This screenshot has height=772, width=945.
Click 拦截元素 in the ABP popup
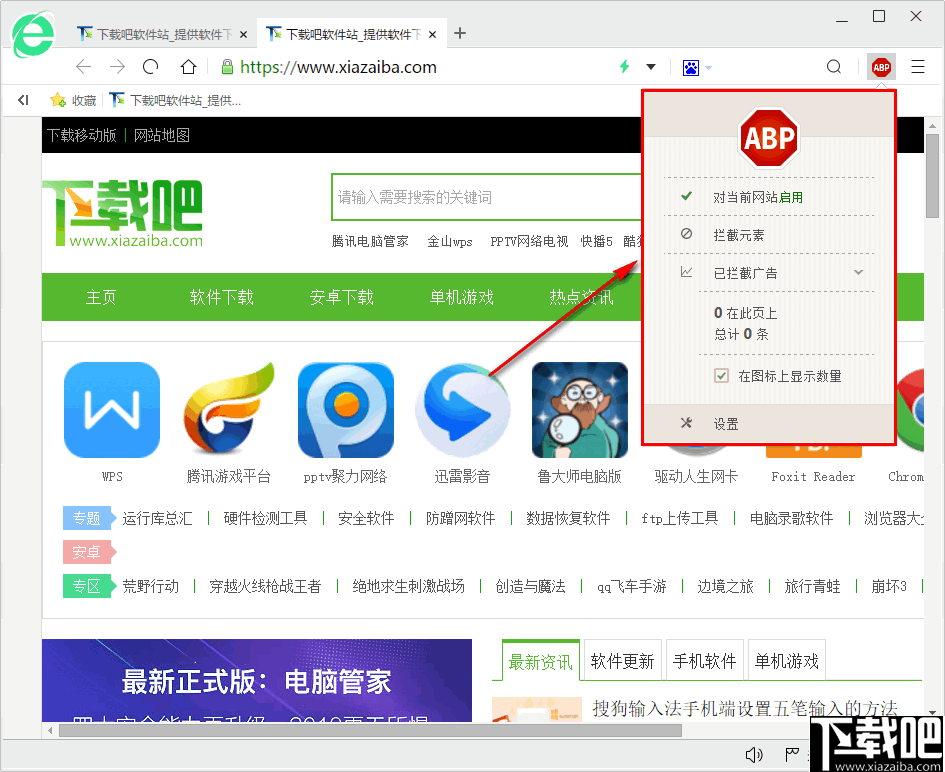click(740, 234)
